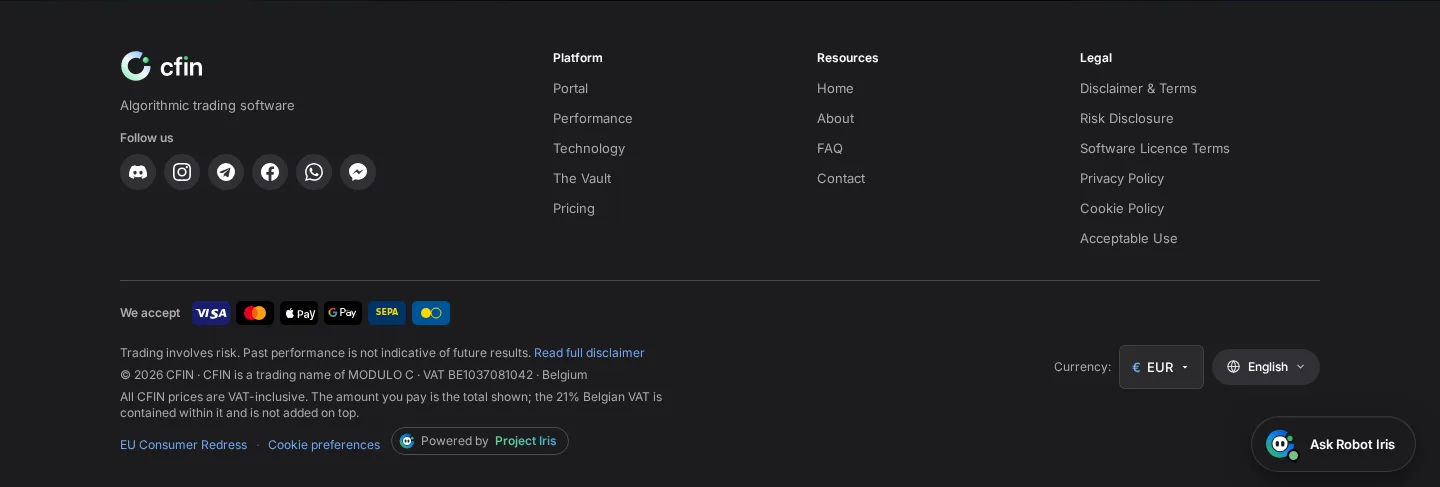Click the cfin logo
This screenshot has width=1440, height=487.
point(161,66)
